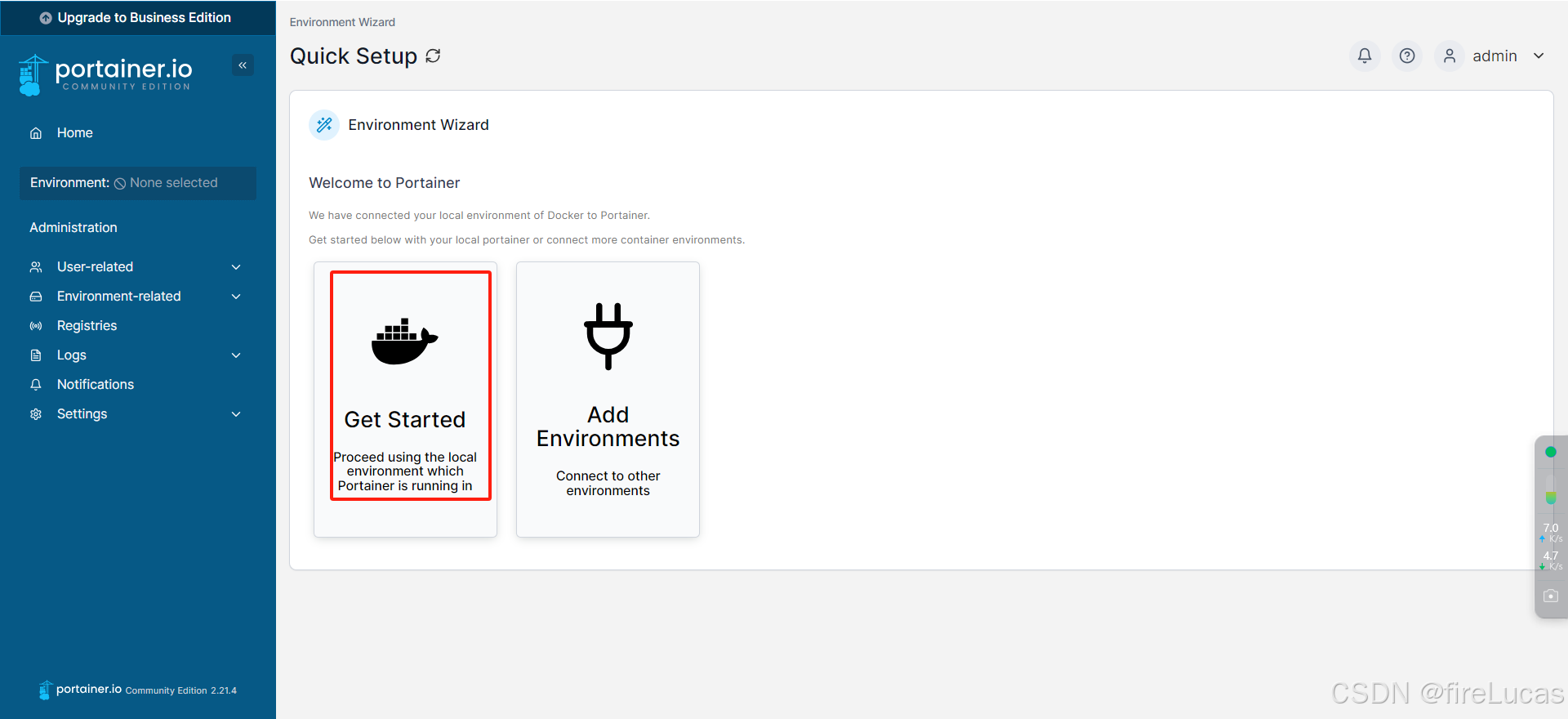1568x719 pixels.
Task: Open the top bar notifications bell
Action: tap(1365, 56)
